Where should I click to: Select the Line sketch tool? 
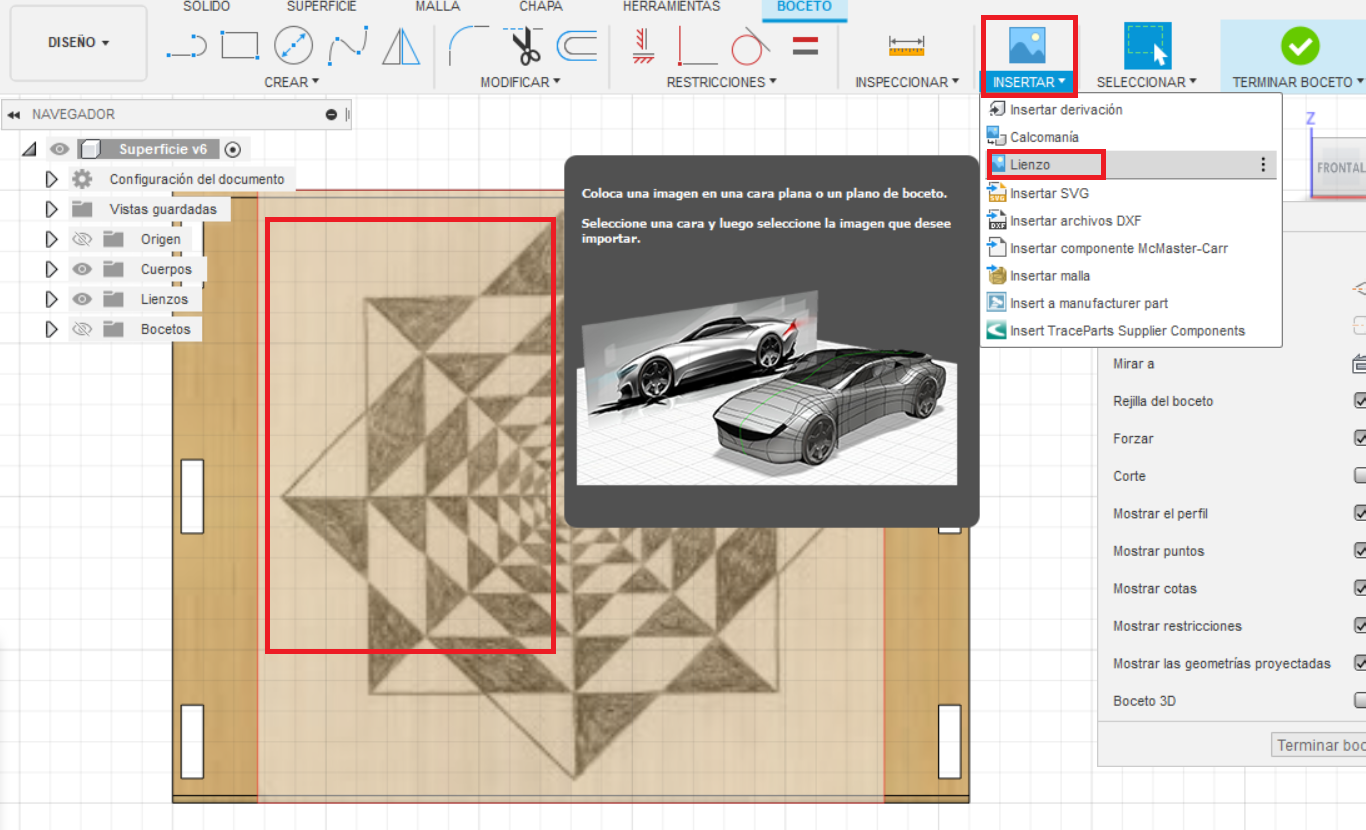pos(186,45)
